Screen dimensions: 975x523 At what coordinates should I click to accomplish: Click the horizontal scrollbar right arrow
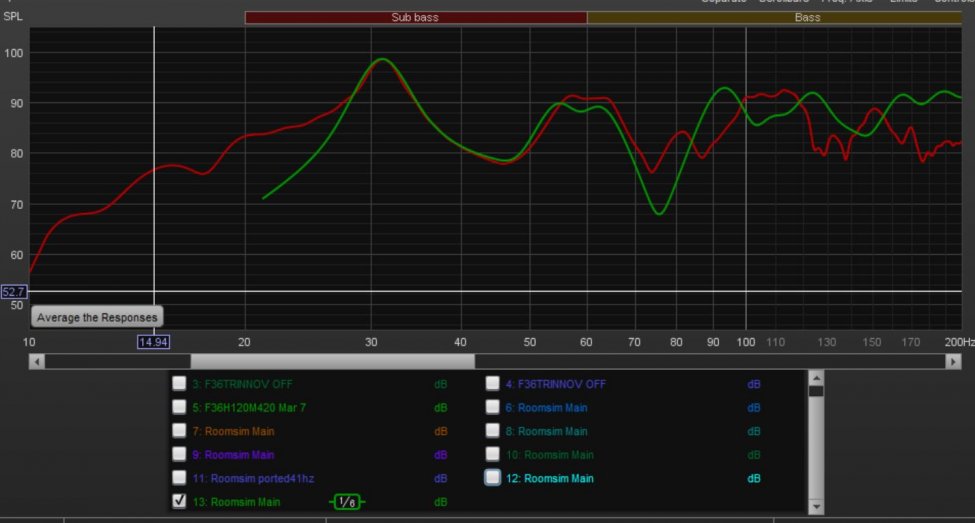[x=952, y=361]
